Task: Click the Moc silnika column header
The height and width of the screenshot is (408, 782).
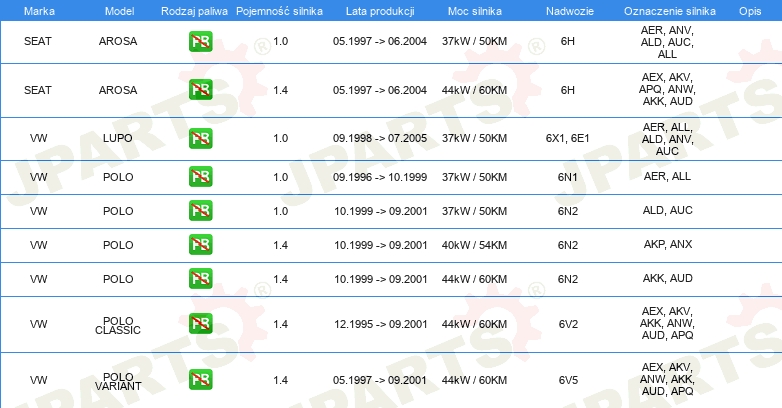Action: point(474,11)
